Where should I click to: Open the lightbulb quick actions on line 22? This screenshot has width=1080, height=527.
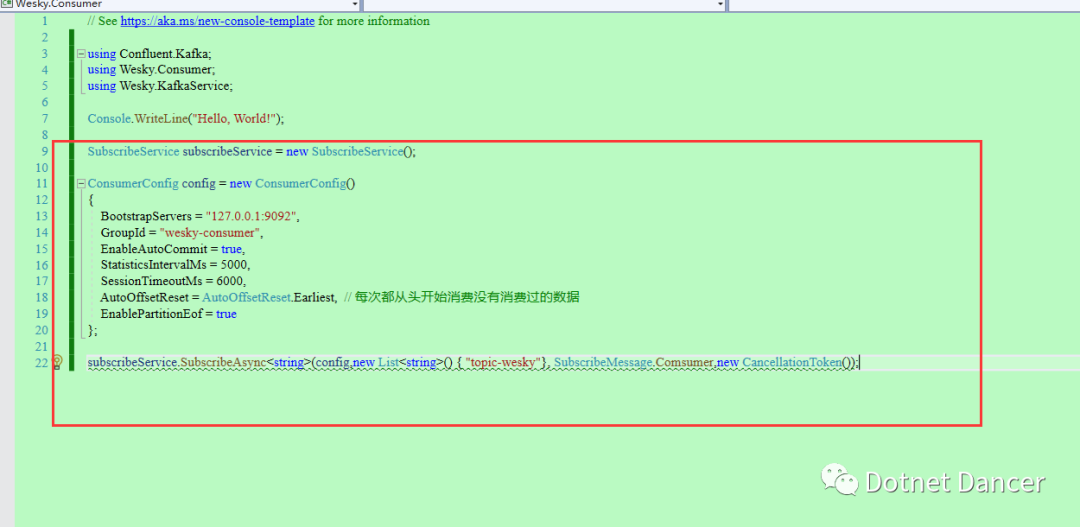pyautogui.click(x=58, y=362)
